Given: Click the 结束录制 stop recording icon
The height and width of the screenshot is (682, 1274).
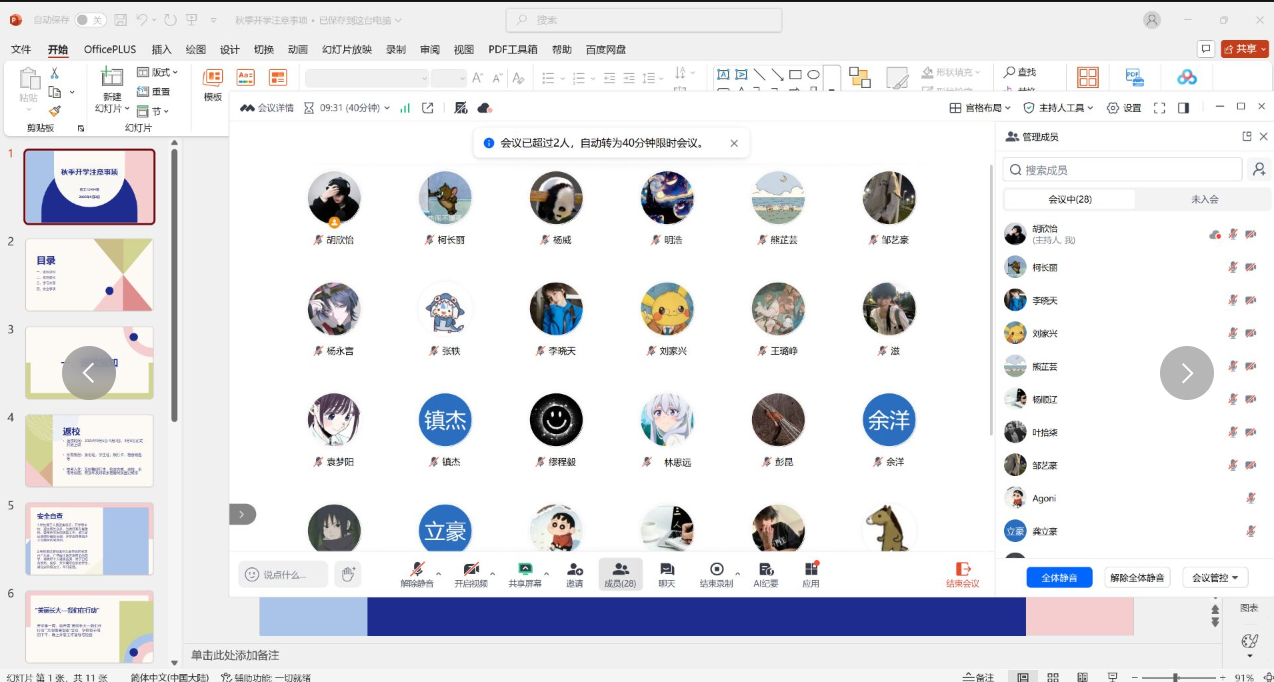Looking at the screenshot, I should (x=716, y=570).
